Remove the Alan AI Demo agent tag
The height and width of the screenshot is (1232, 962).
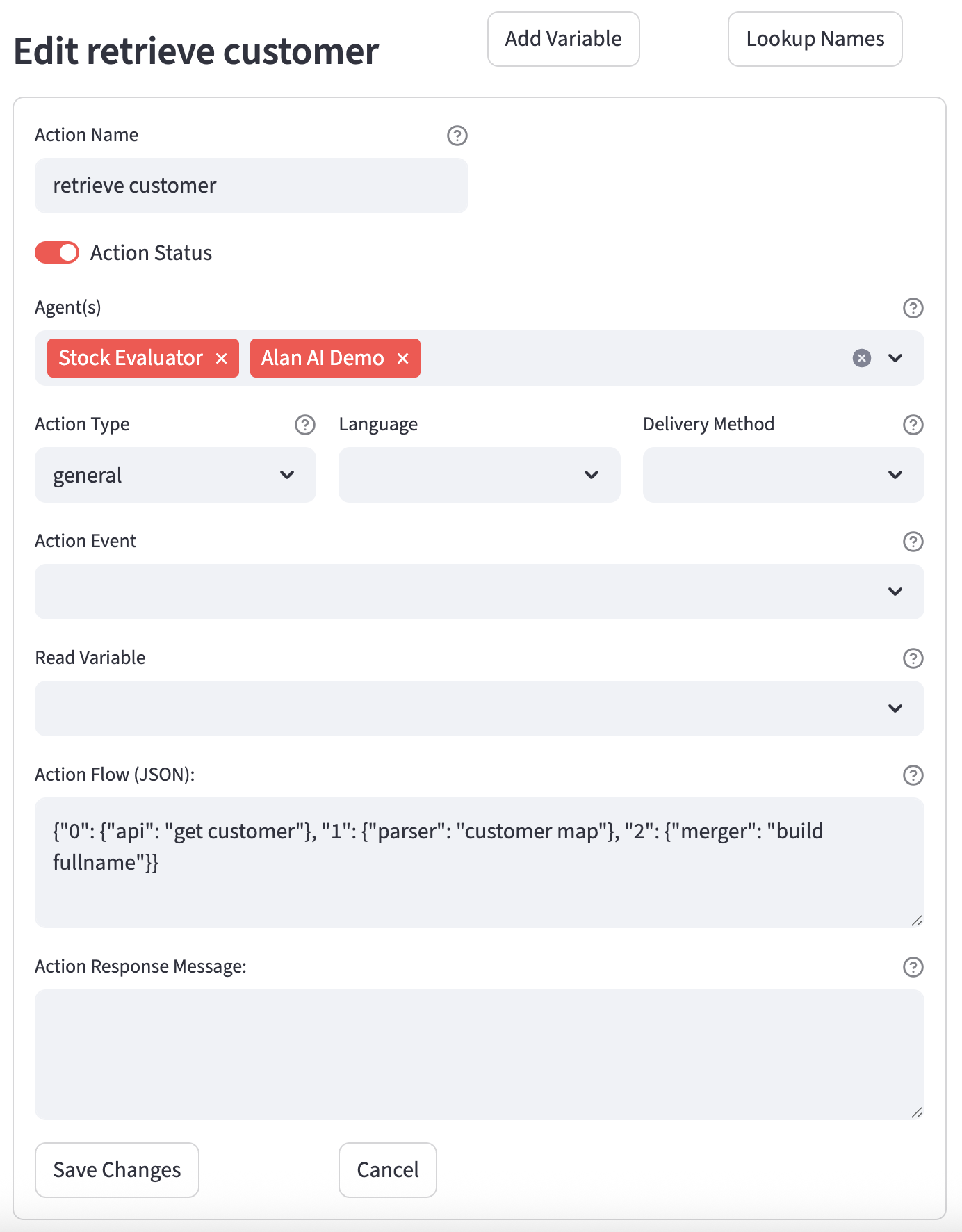point(402,359)
